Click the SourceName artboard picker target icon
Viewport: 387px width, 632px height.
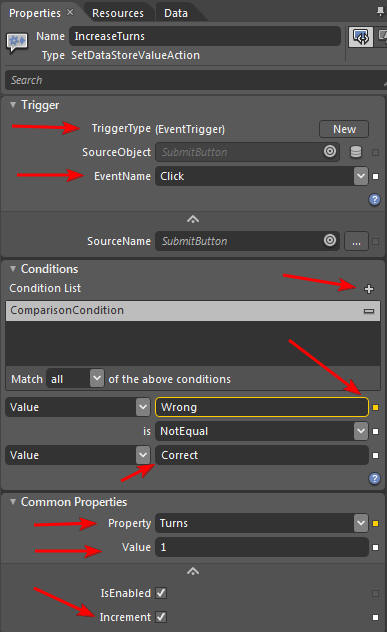coord(330,241)
